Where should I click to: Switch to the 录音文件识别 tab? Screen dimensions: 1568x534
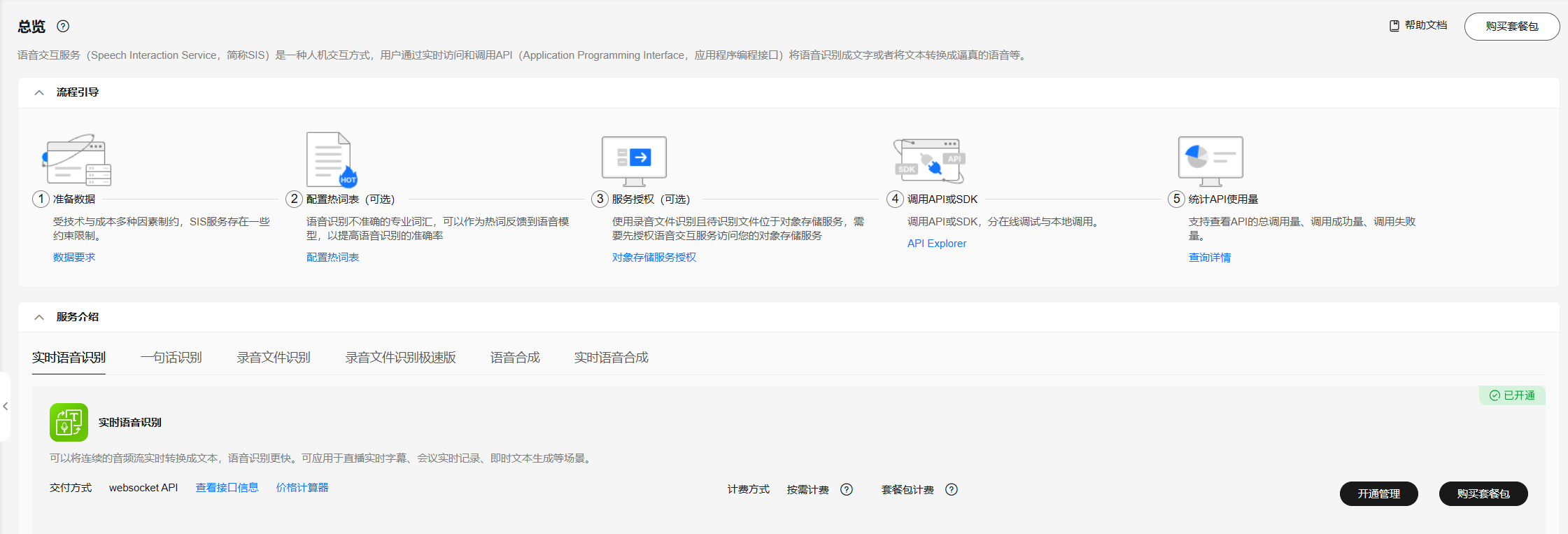click(274, 358)
